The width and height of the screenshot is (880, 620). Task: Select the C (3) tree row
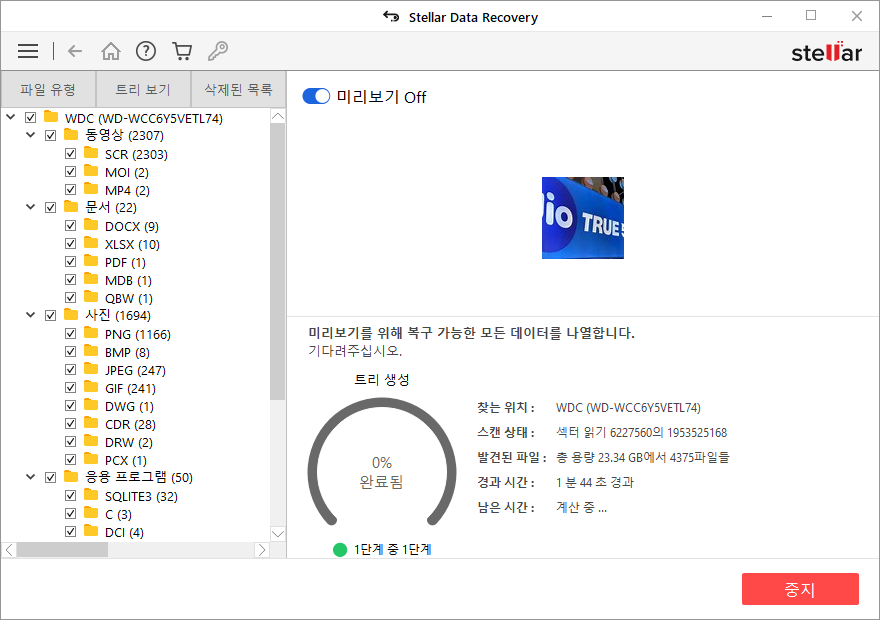[x=118, y=514]
